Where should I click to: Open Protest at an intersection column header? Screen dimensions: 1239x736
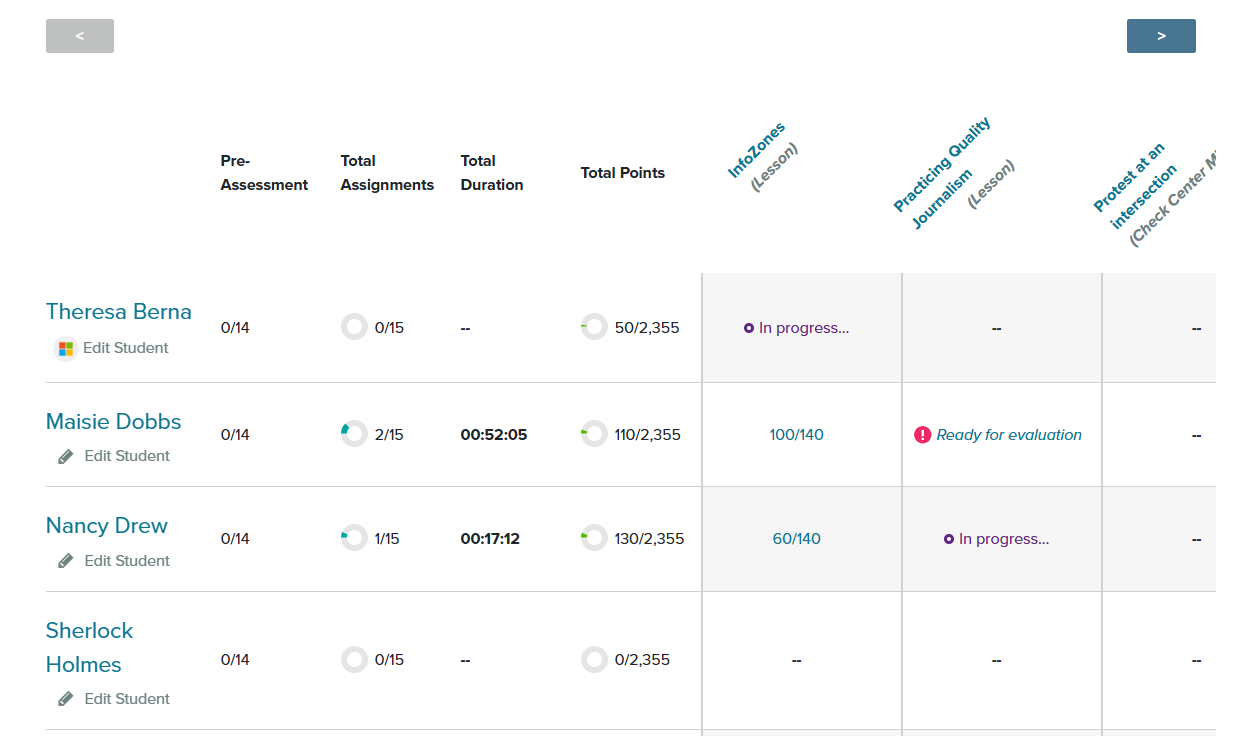tap(1131, 180)
